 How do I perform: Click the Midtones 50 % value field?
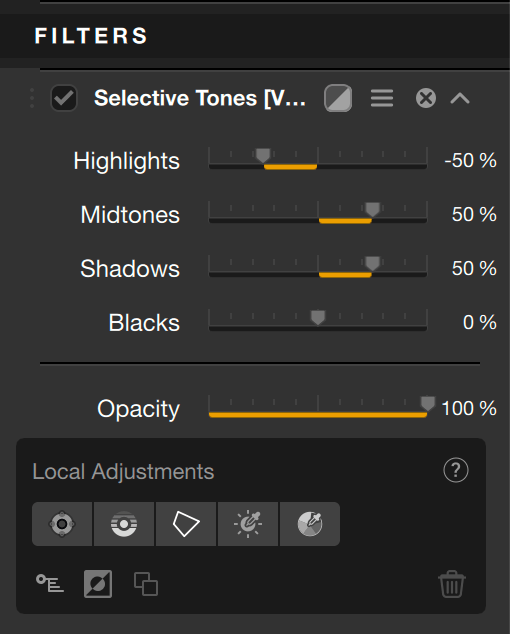[474, 214]
